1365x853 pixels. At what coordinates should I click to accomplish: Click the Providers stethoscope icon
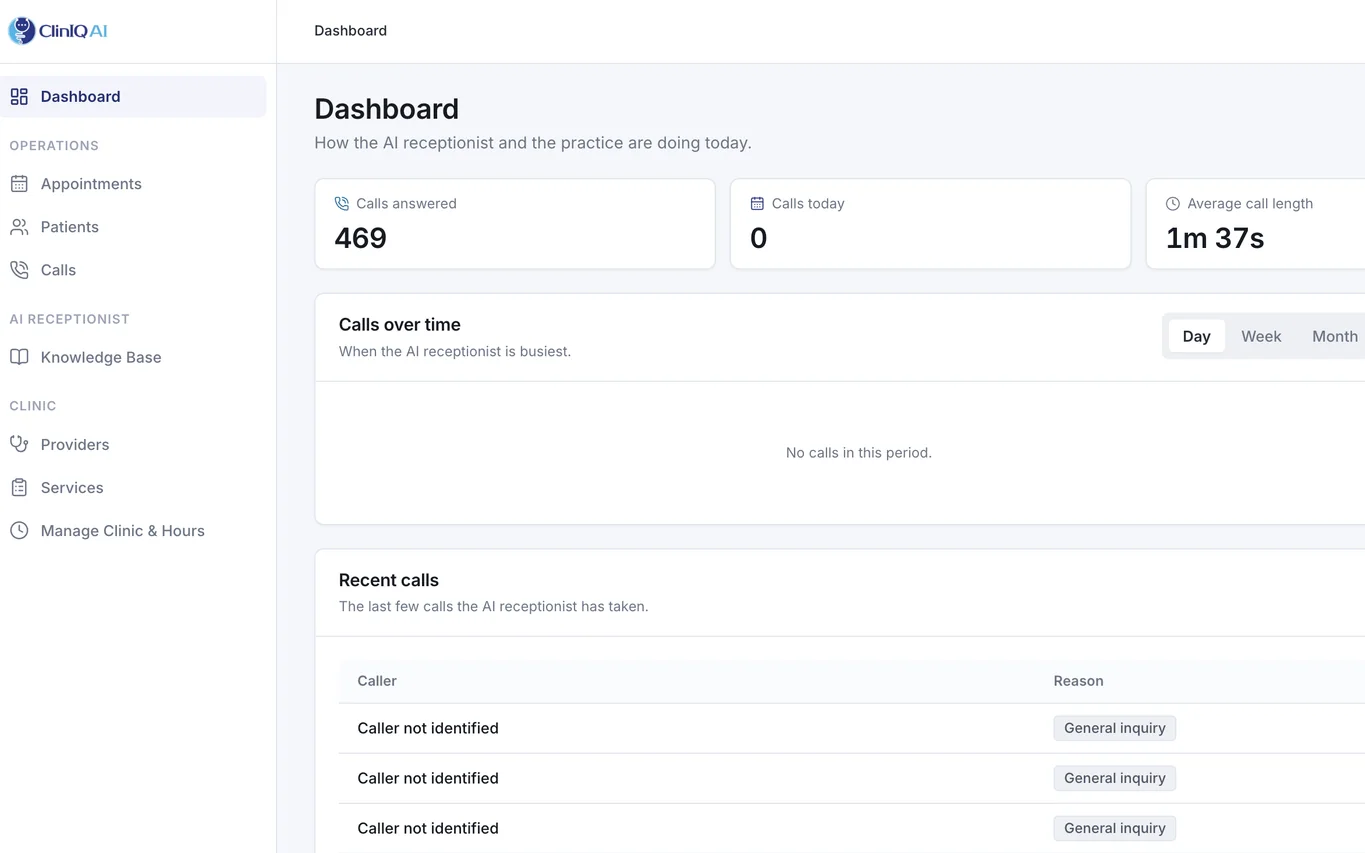pyautogui.click(x=19, y=444)
